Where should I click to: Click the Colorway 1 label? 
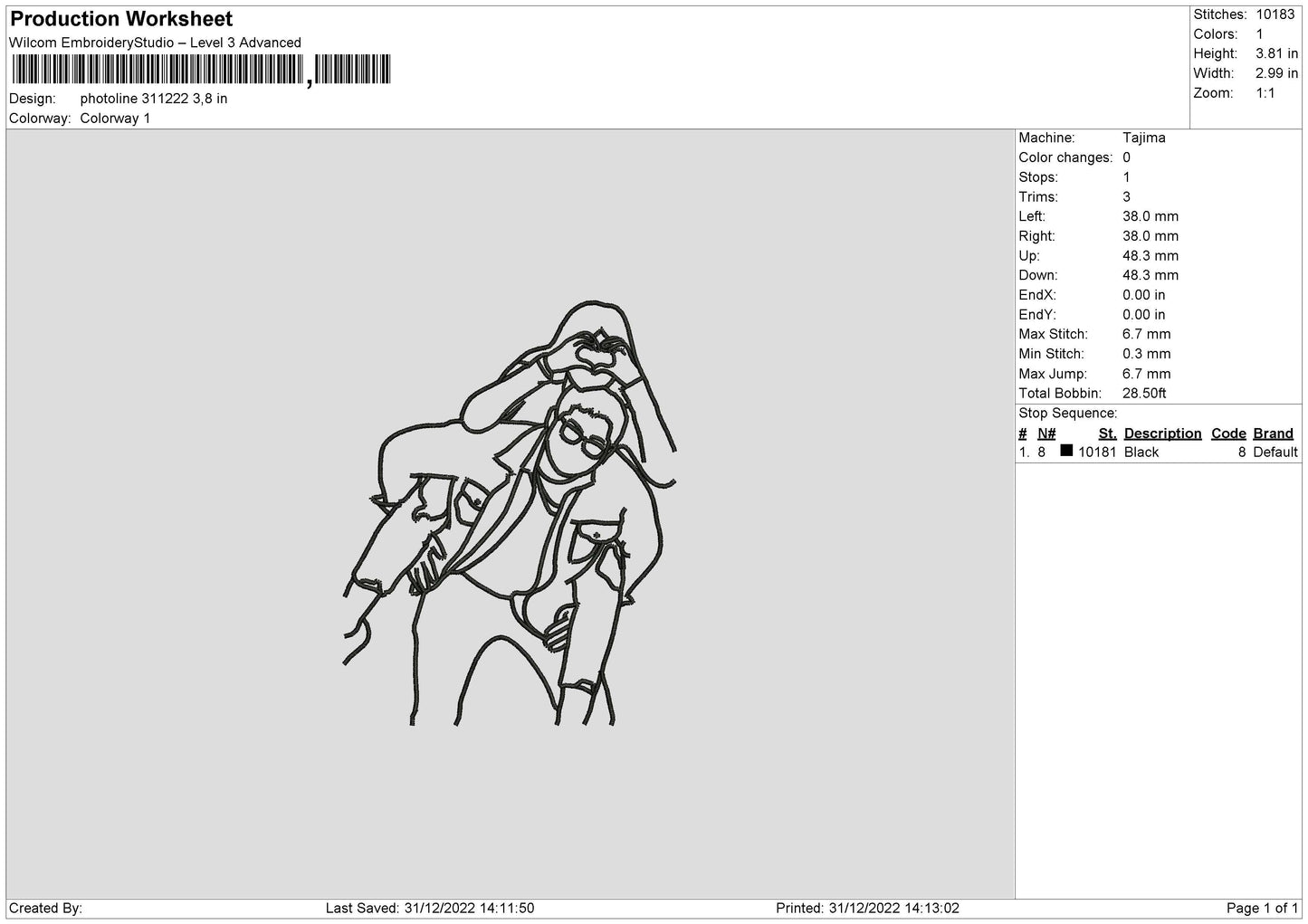pos(115,119)
